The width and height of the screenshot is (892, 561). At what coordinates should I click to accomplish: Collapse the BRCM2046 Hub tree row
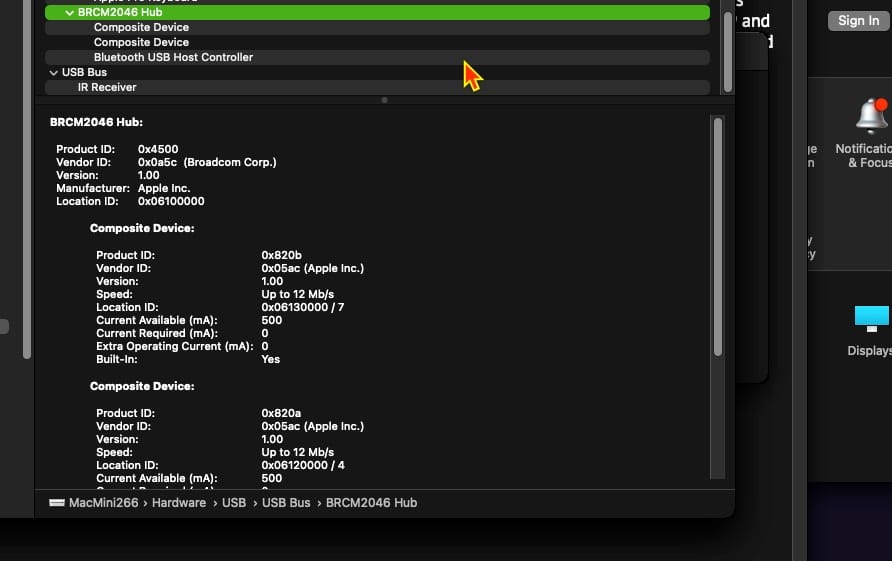click(69, 13)
